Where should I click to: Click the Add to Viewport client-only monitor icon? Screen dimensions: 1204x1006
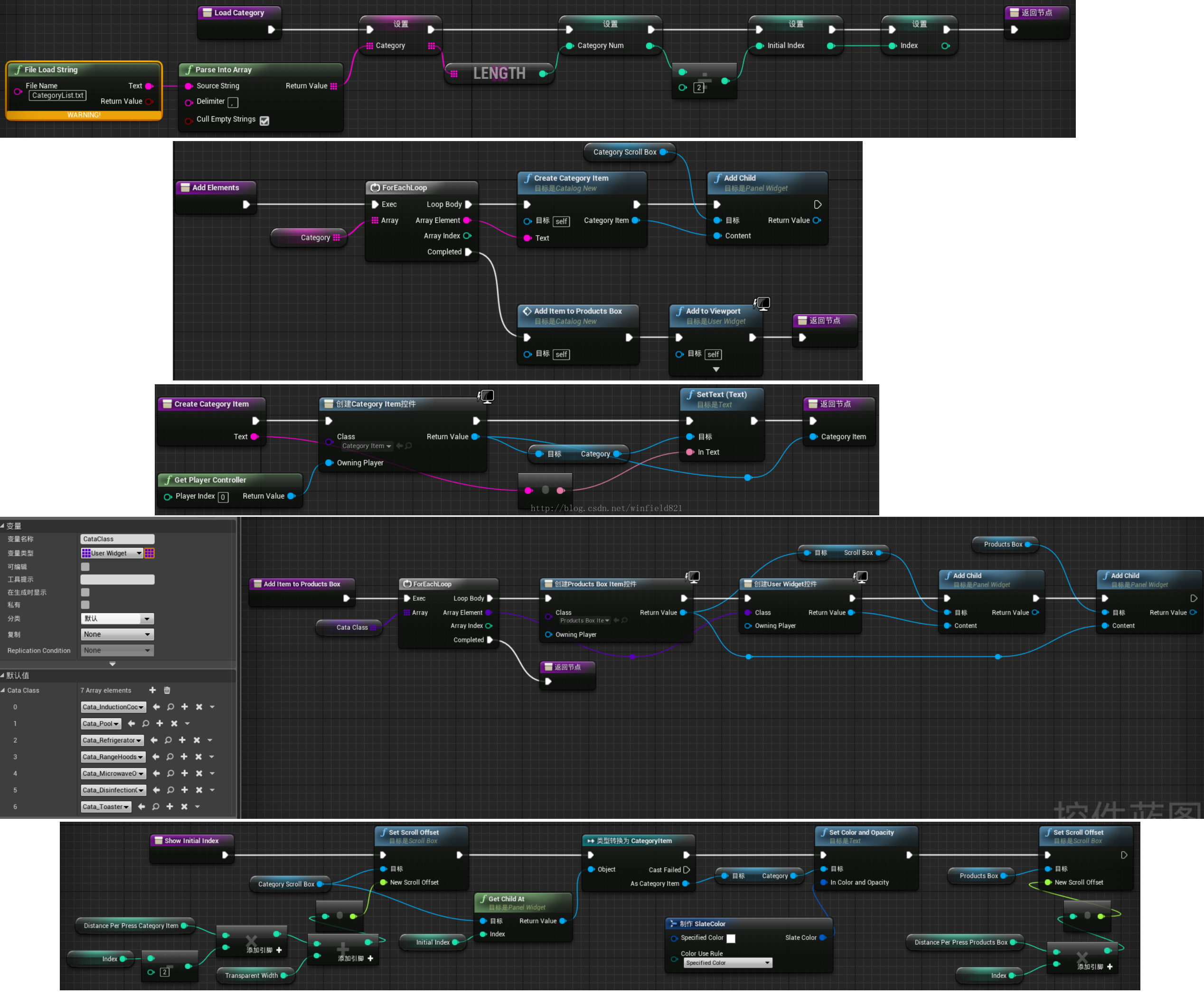point(762,303)
